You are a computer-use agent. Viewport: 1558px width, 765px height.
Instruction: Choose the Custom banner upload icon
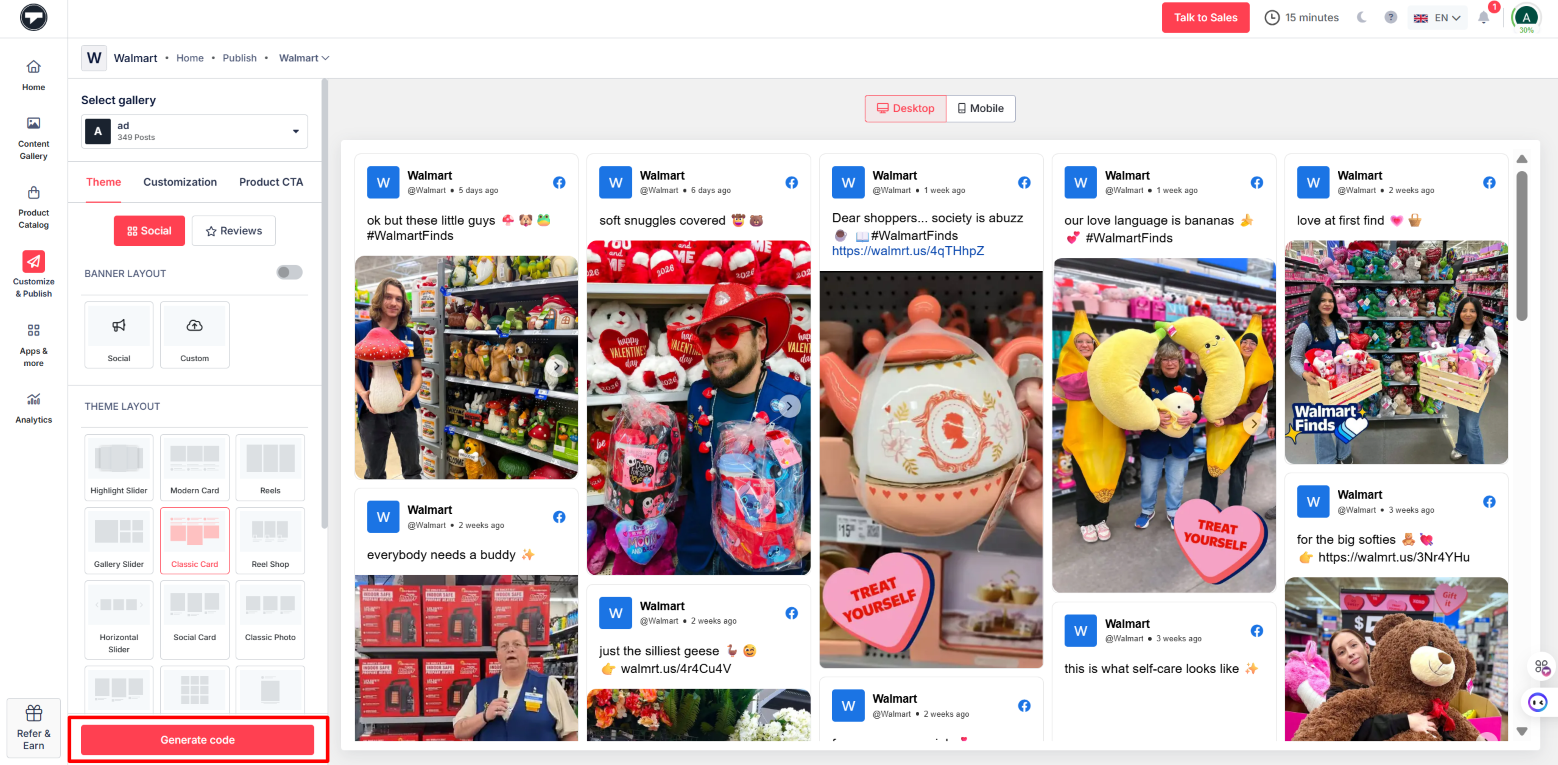[x=195, y=335]
